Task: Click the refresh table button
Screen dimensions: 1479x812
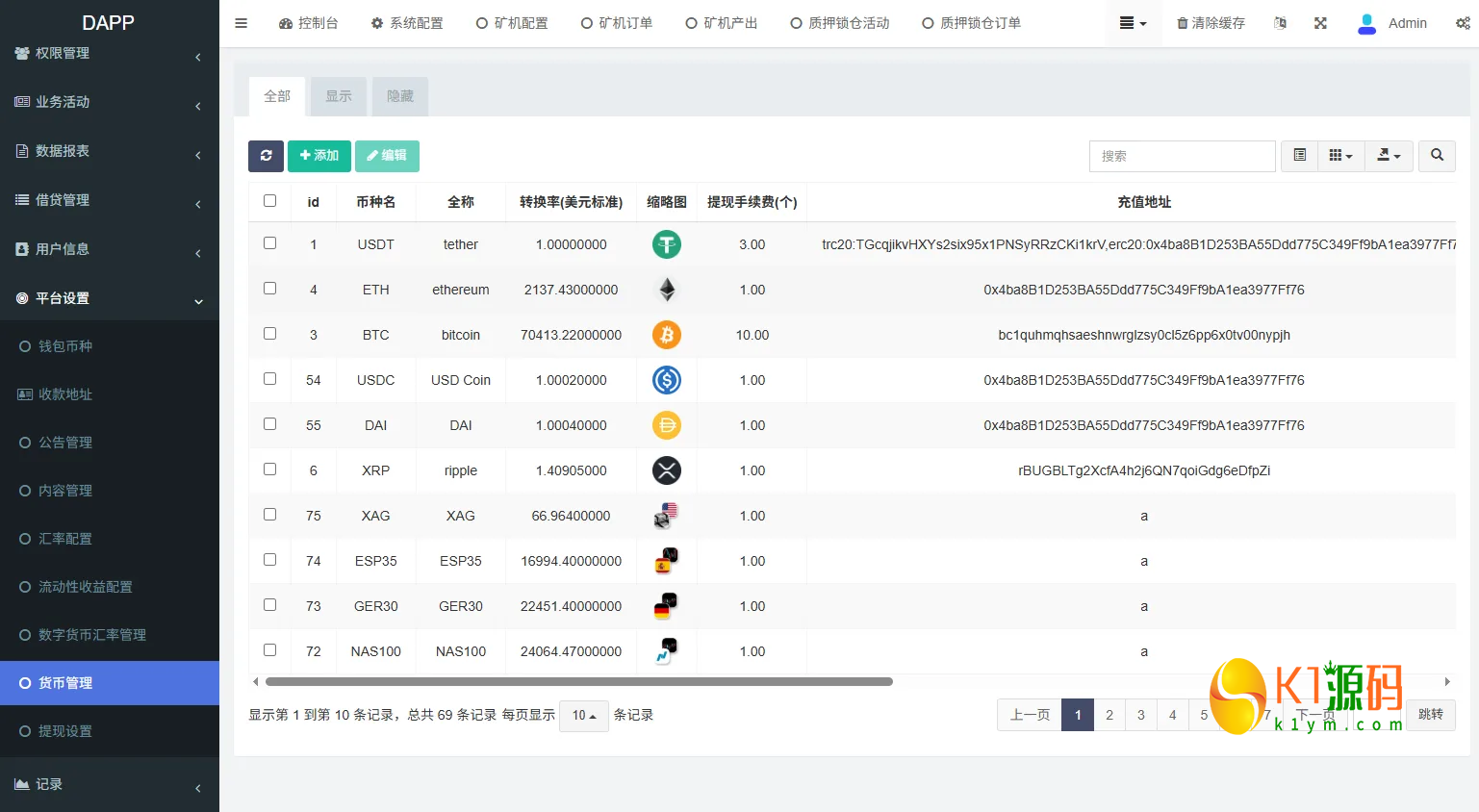Action: pos(266,156)
